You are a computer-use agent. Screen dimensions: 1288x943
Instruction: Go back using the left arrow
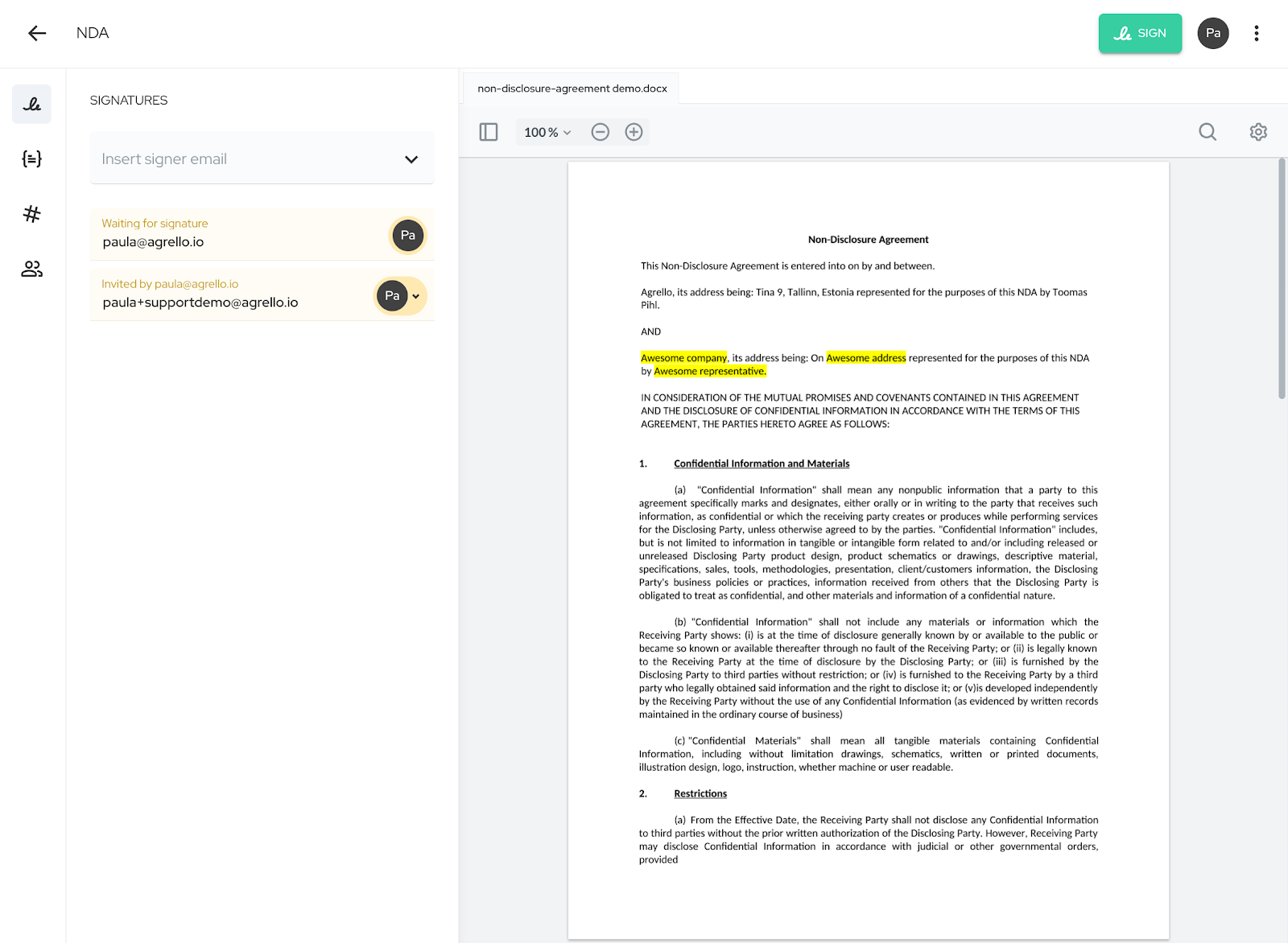tap(37, 33)
